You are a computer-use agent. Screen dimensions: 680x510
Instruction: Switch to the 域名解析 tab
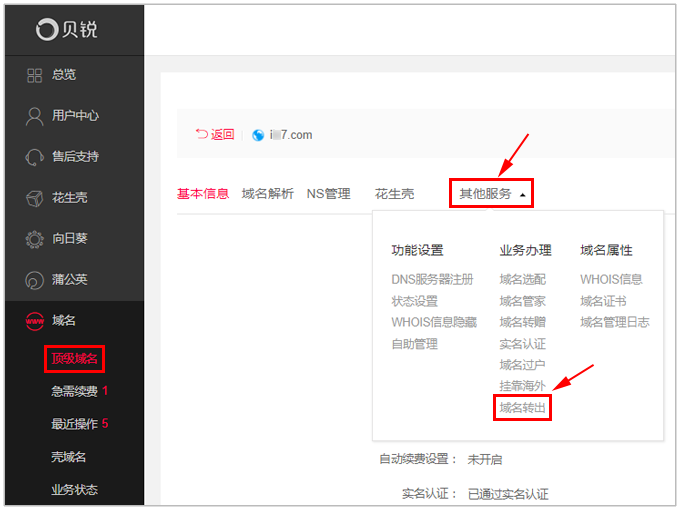tap(267, 194)
